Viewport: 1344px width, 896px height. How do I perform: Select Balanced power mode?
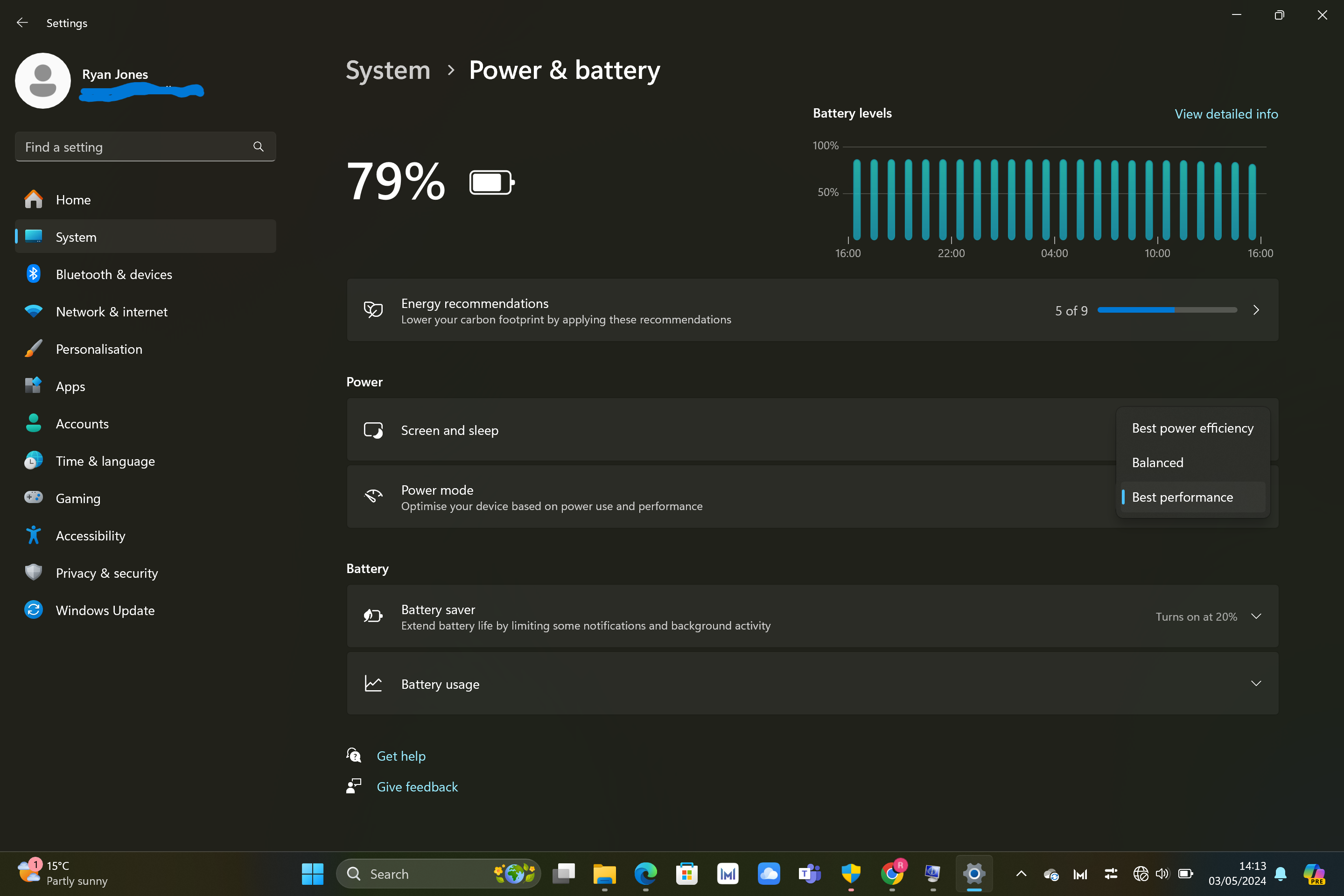tap(1193, 462)
